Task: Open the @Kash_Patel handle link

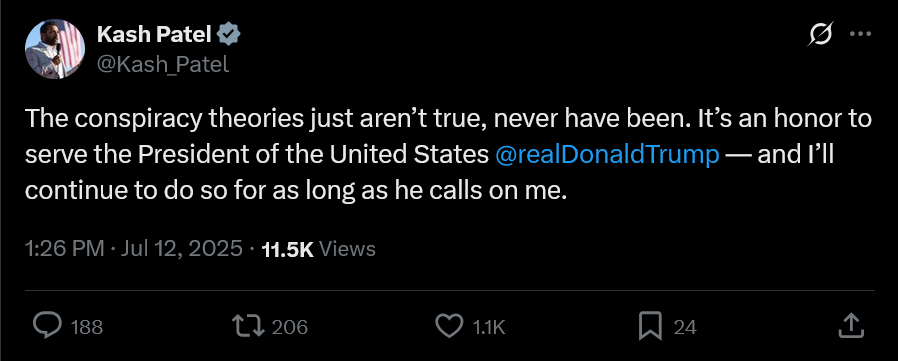Action: (x=163, y=64)
